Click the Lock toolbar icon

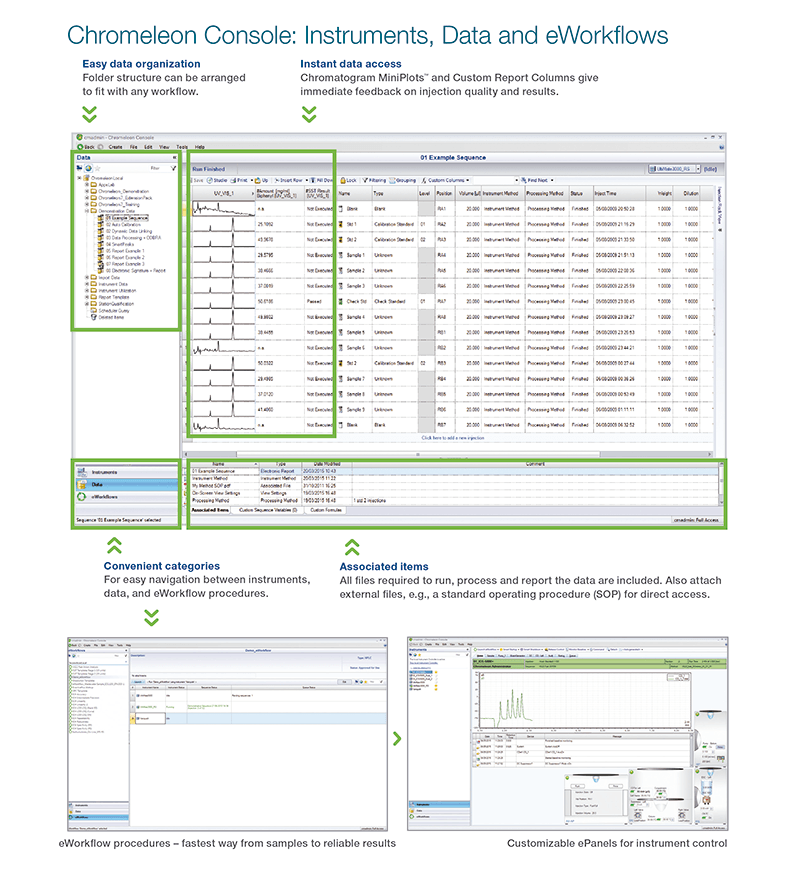[x=342, y=180]
